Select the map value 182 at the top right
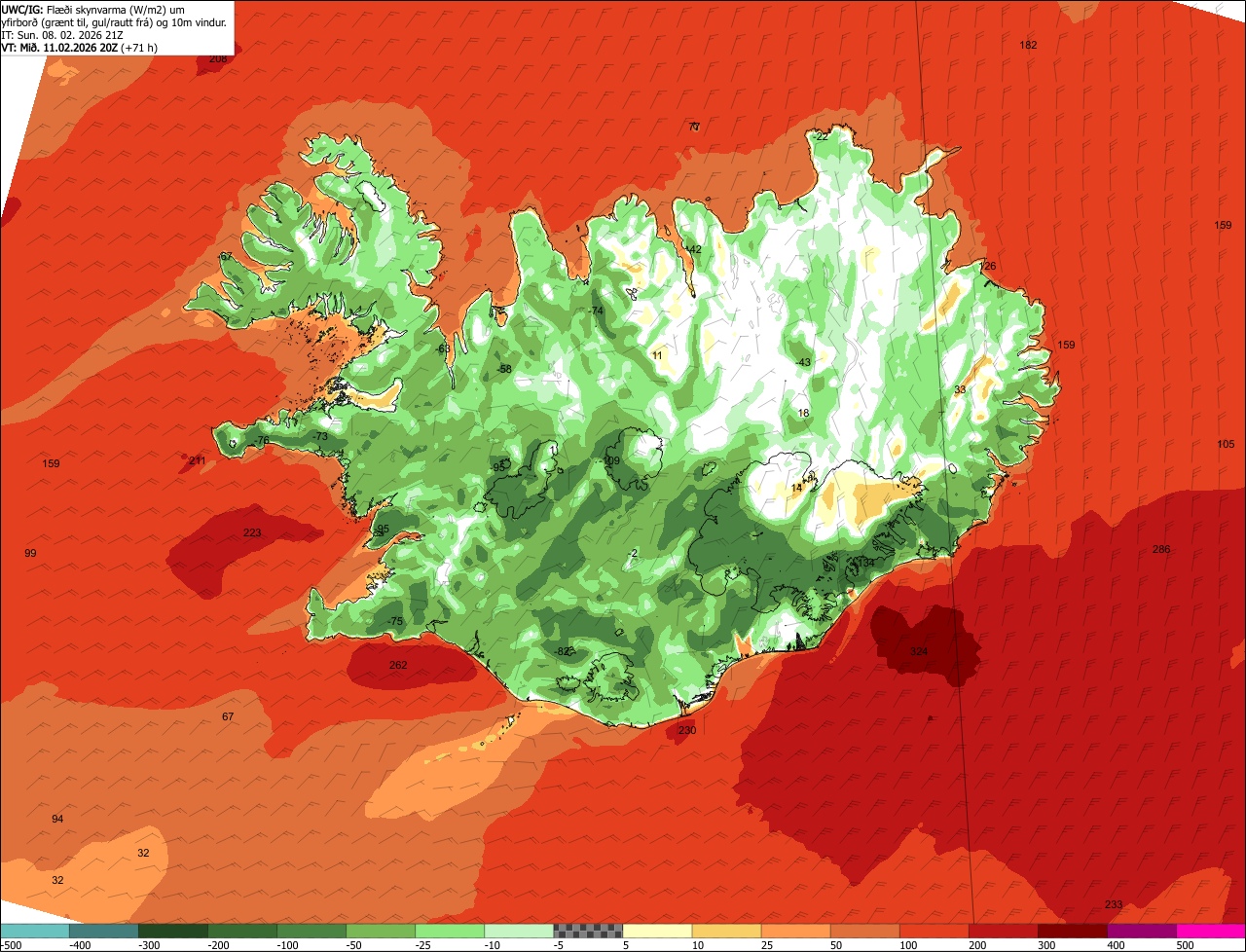The image size is (1246, 952). pyautogui.click(x=1028, y=46)
